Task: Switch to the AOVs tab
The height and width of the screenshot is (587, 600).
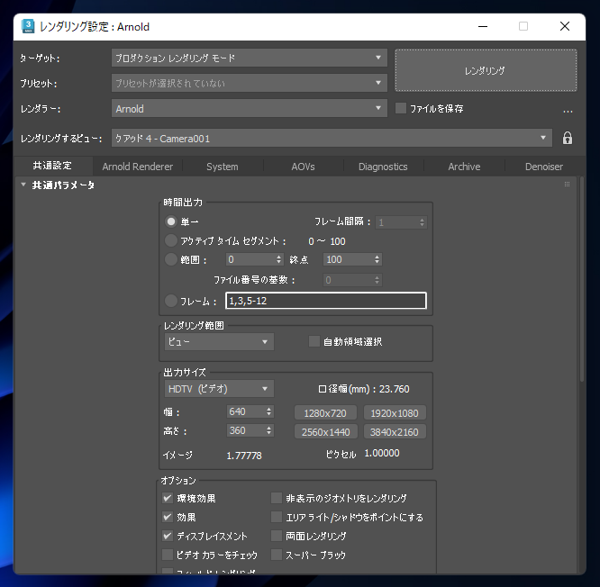Action: tap(303, 166)
